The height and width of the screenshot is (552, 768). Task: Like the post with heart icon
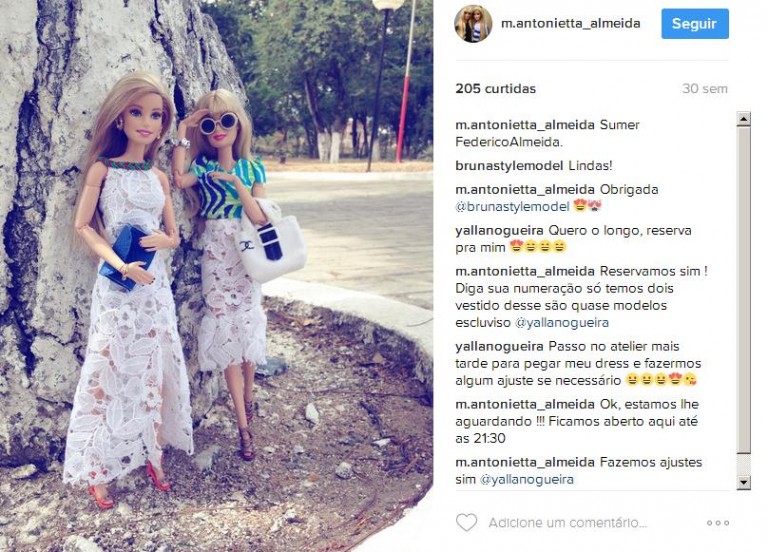pos(466,523)
